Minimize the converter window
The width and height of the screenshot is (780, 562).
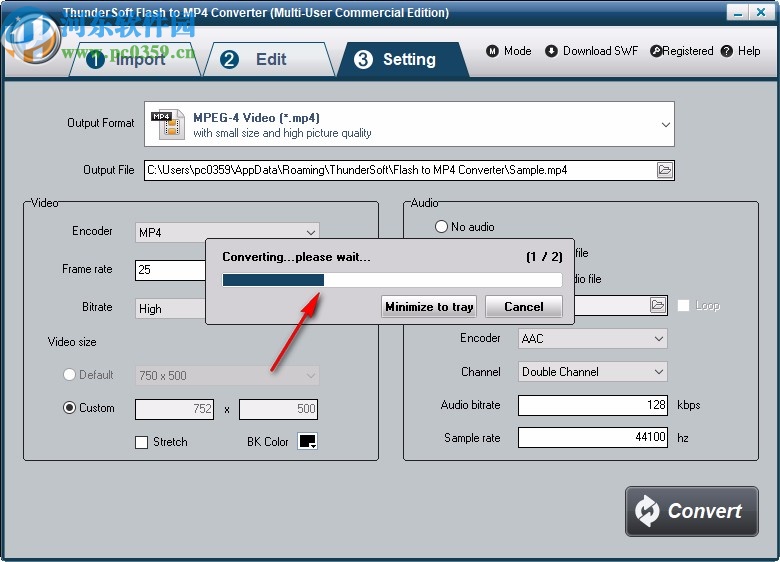[738, 12]
